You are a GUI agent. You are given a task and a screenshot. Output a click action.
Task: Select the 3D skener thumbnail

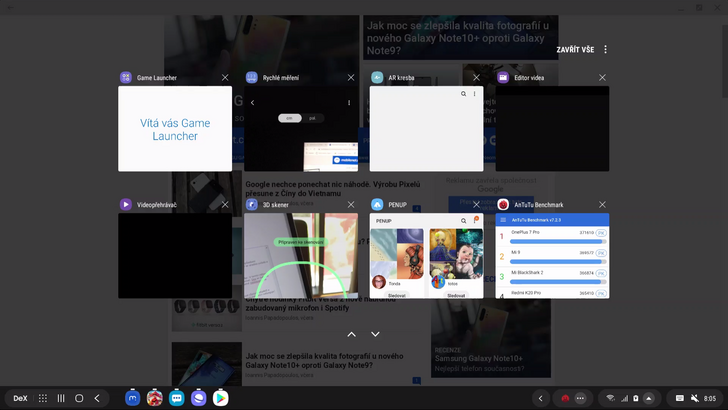[301, 255]
